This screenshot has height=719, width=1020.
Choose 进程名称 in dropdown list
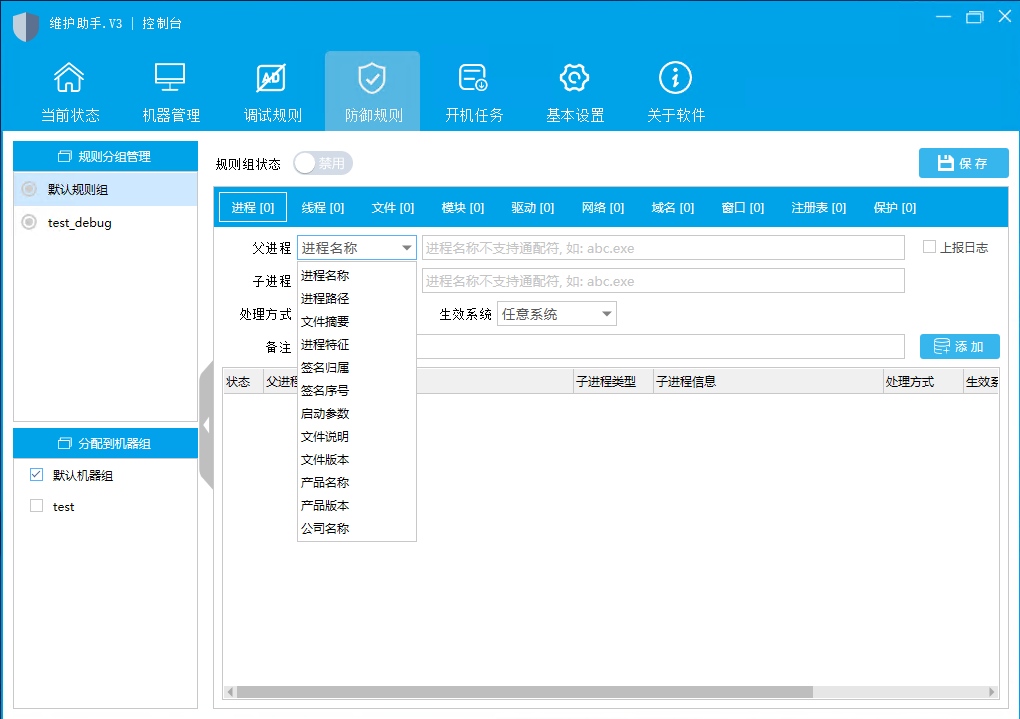click(356, 276)
